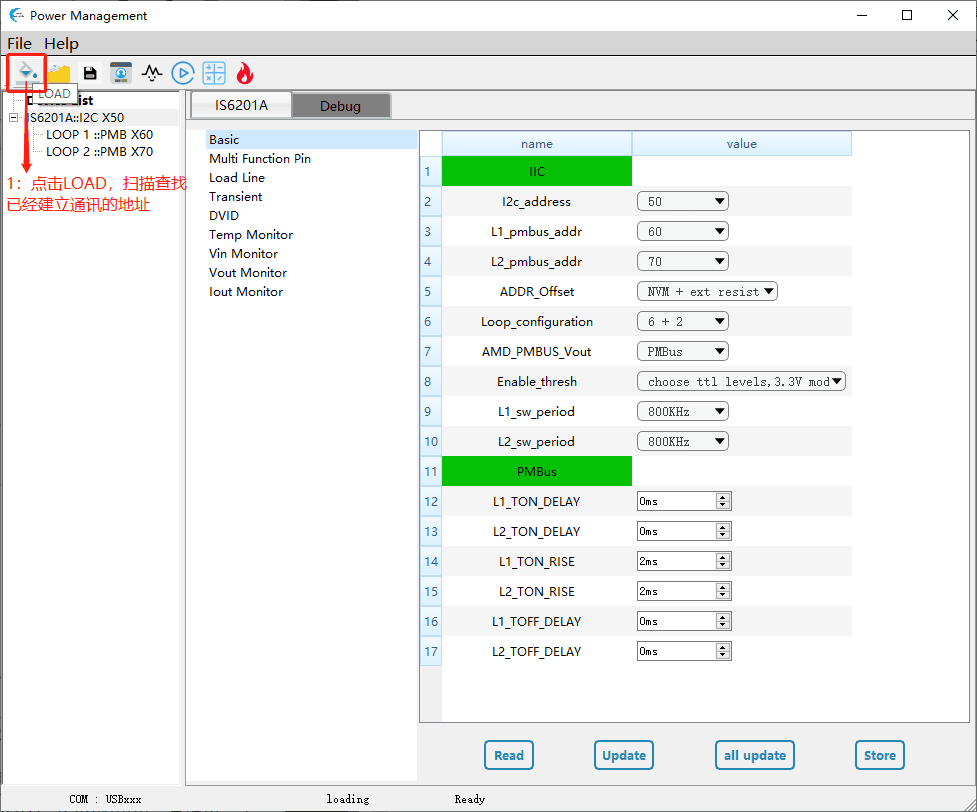Expand the Loop_configuration dropdown
The width and height of the screenshot is (977, 812).
pyautogui.click(x=682, y=322)
